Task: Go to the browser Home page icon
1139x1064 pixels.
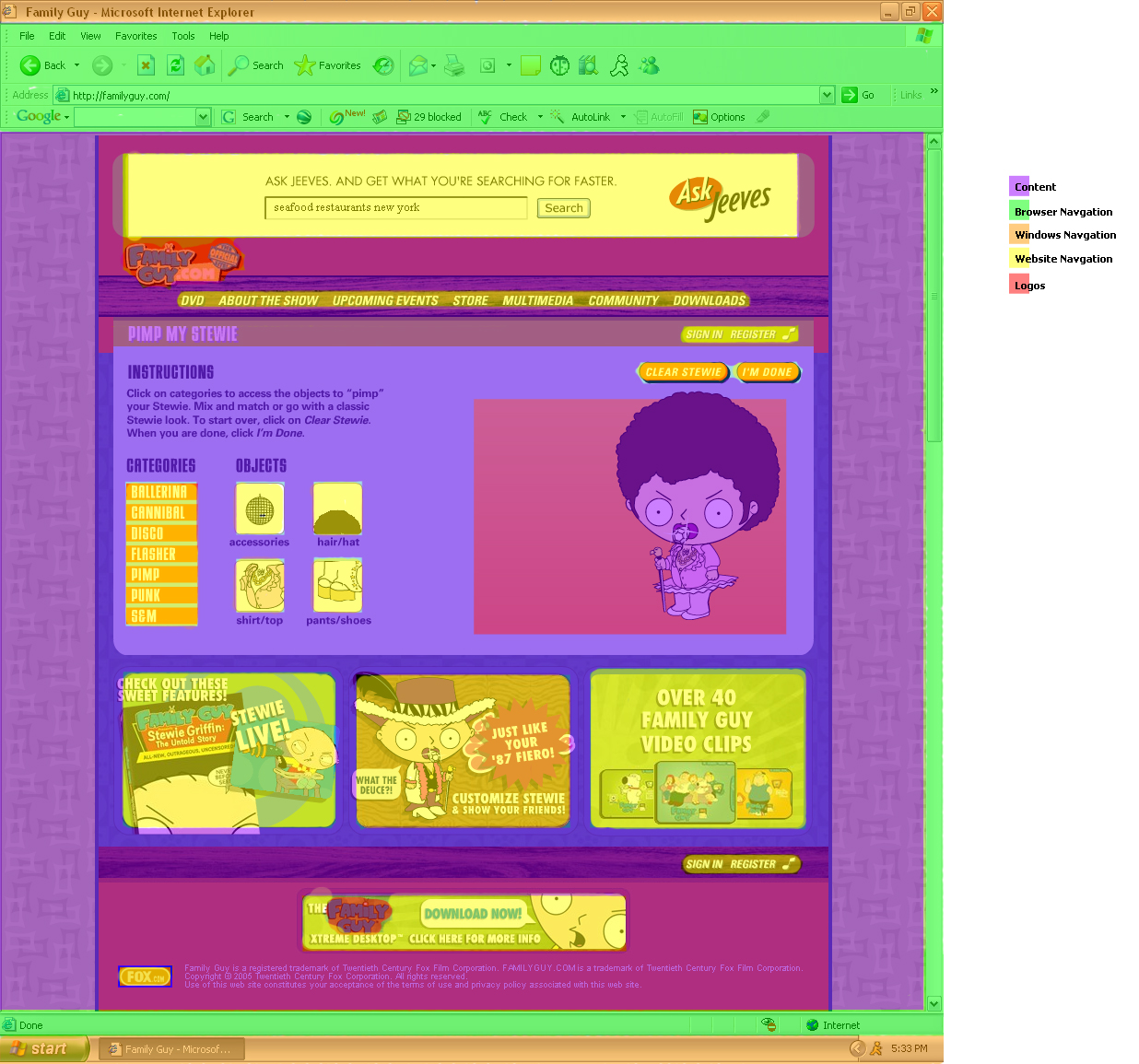Action: click(x=205, y=65)
